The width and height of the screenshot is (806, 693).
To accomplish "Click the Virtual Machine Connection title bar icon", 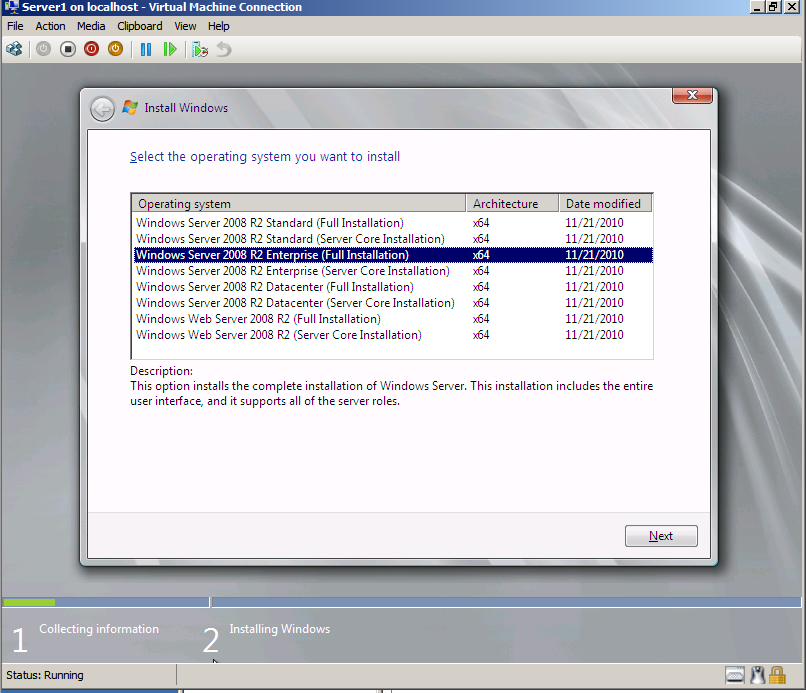I will (x=11, y=7).
